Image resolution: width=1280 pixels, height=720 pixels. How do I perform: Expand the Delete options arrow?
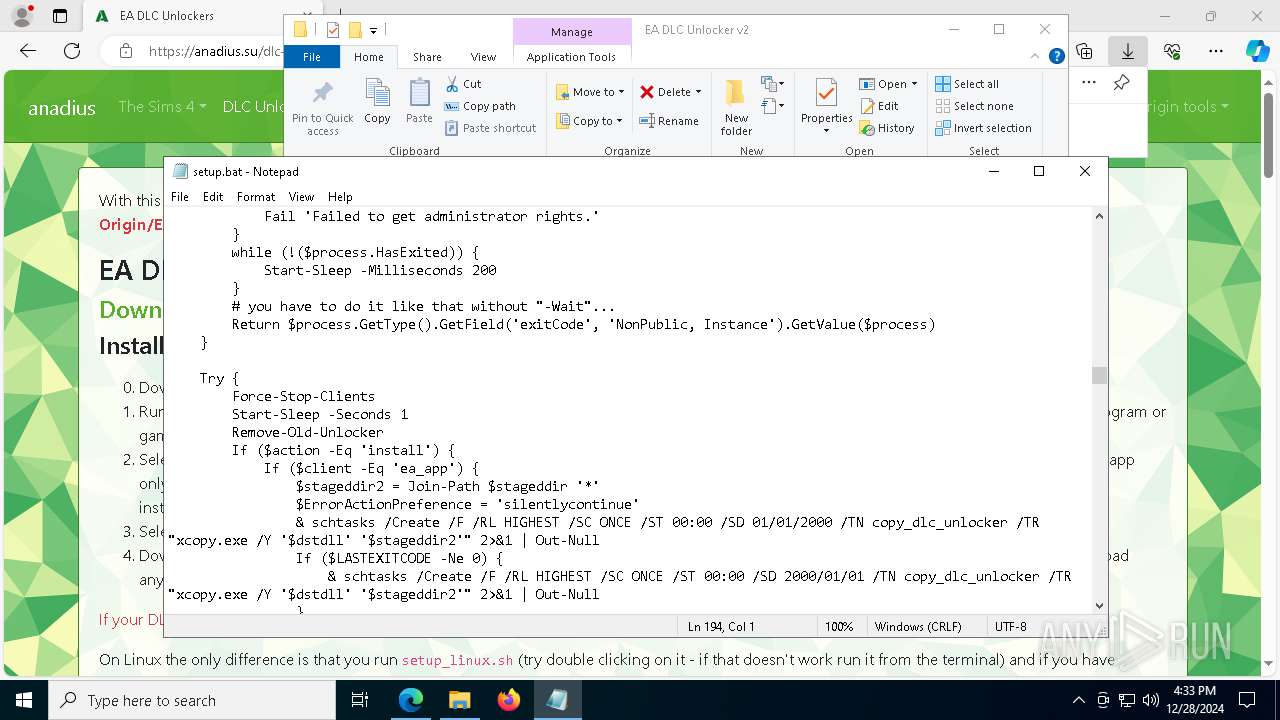tap(698, 92)
